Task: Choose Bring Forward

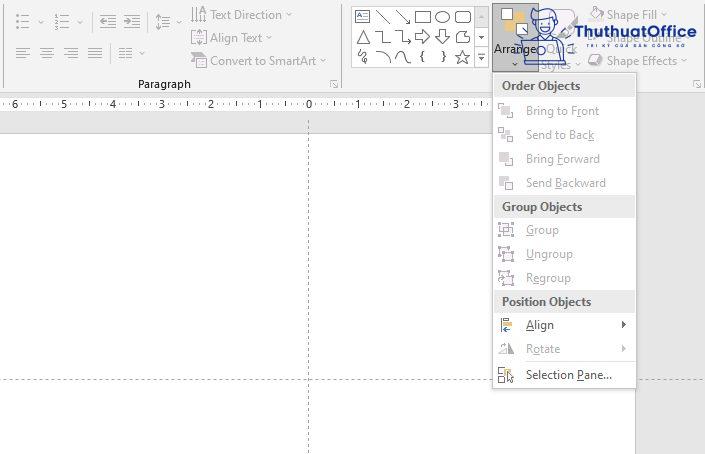Action: (x=564, y=159)
